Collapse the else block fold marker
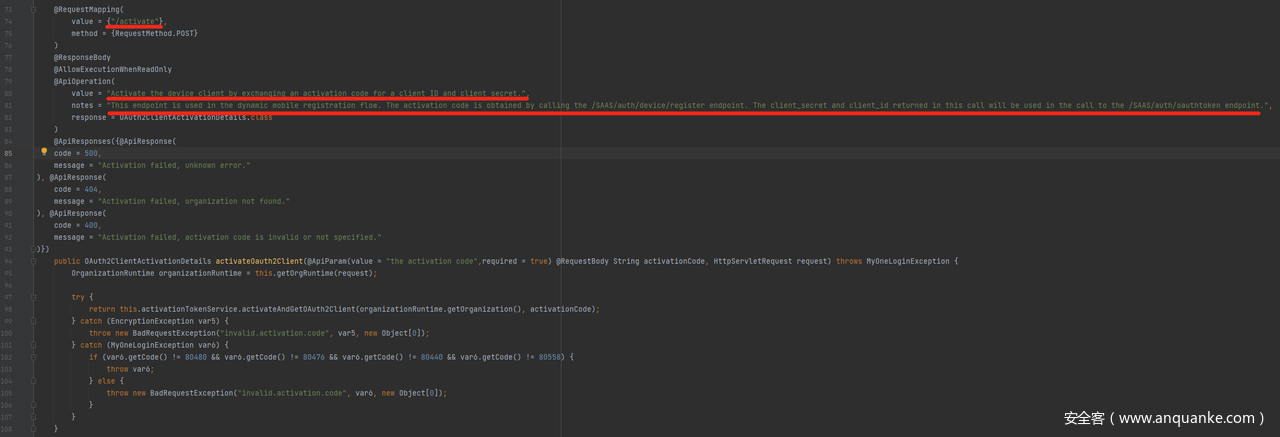 33,381
